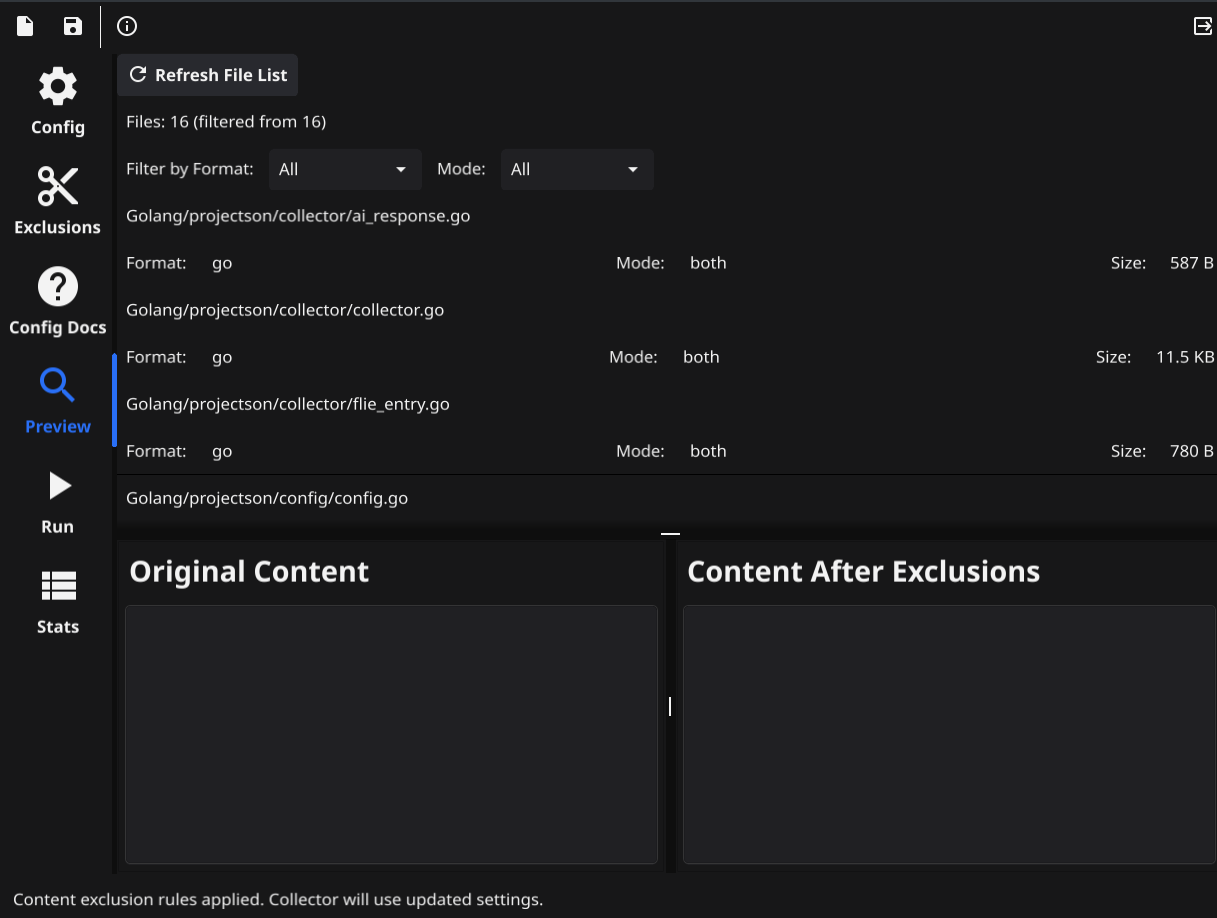The width and height of the screenshot is (1217, 918).
Task: Select ai_response.go in file list
Action: [x=298, y=216]
